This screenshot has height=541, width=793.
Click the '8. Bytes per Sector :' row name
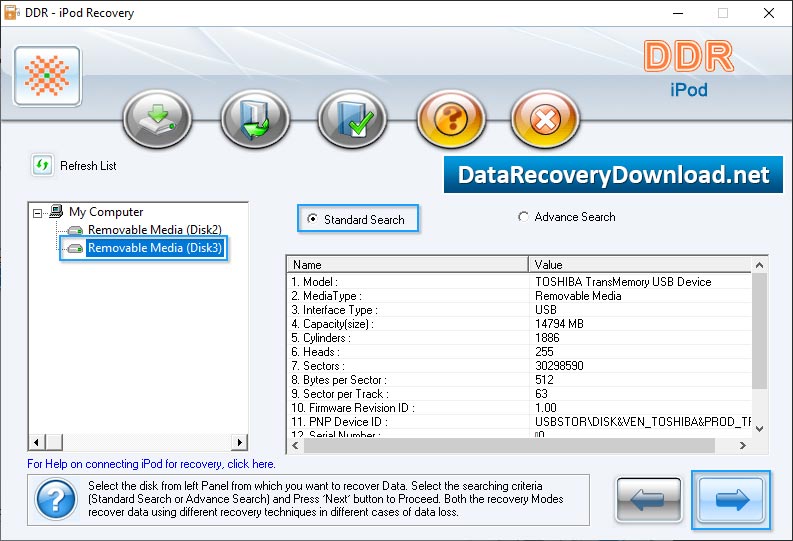coord(339,380)
